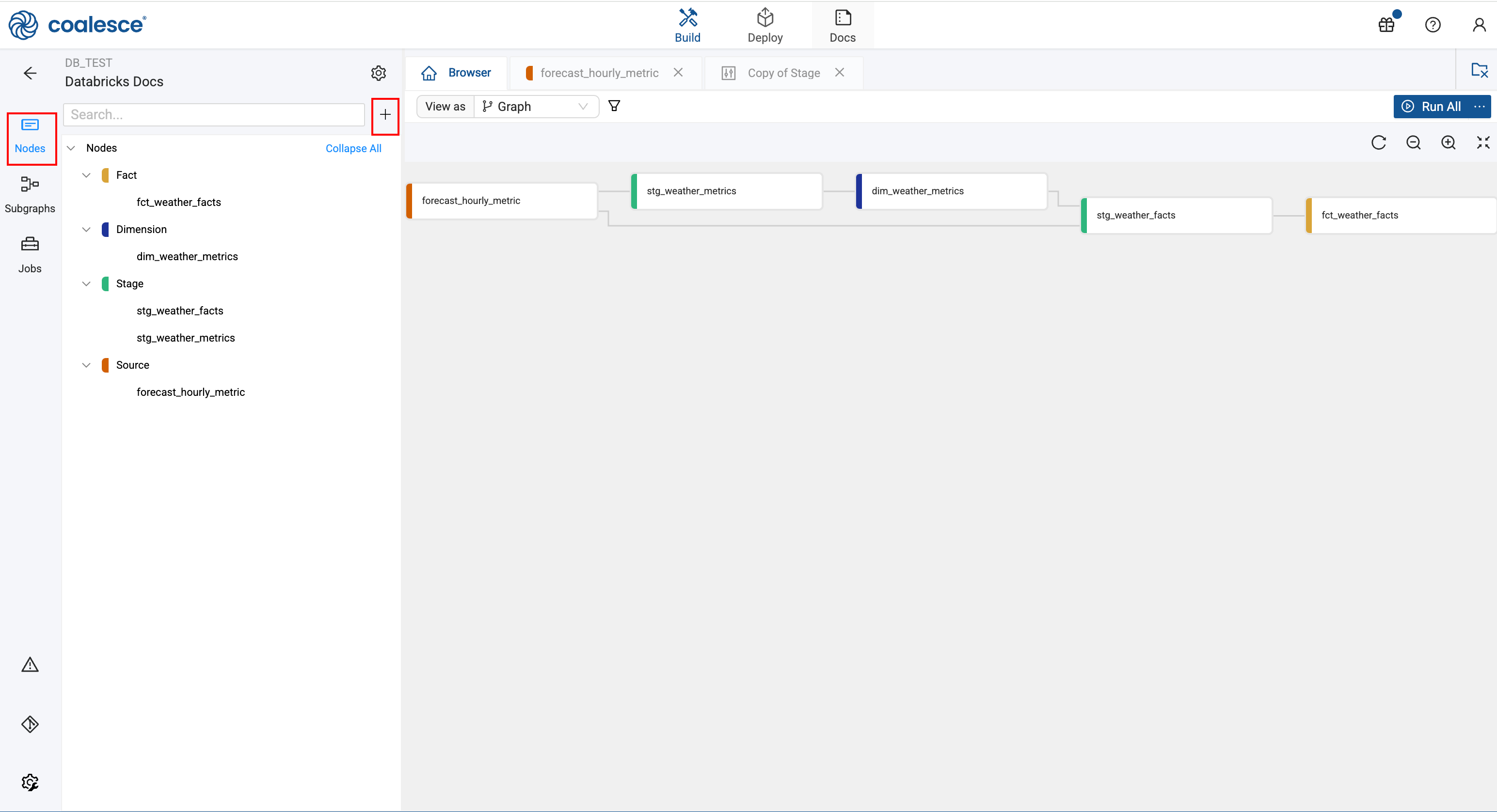Select fct_weather_facts in the tree

(x=178, y=202)
